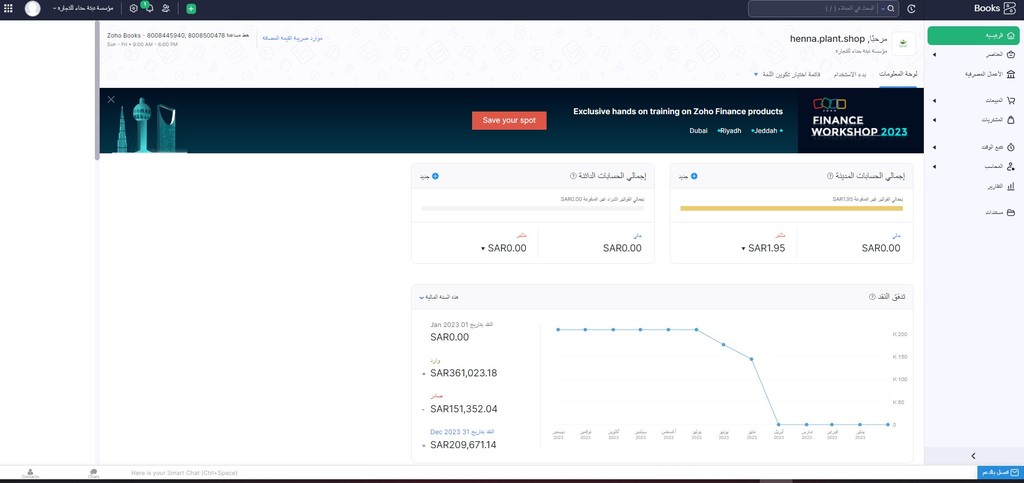Click the Finance Workshop 2023 banner logo
1024x483 pixels.
[x=859, y=119]
